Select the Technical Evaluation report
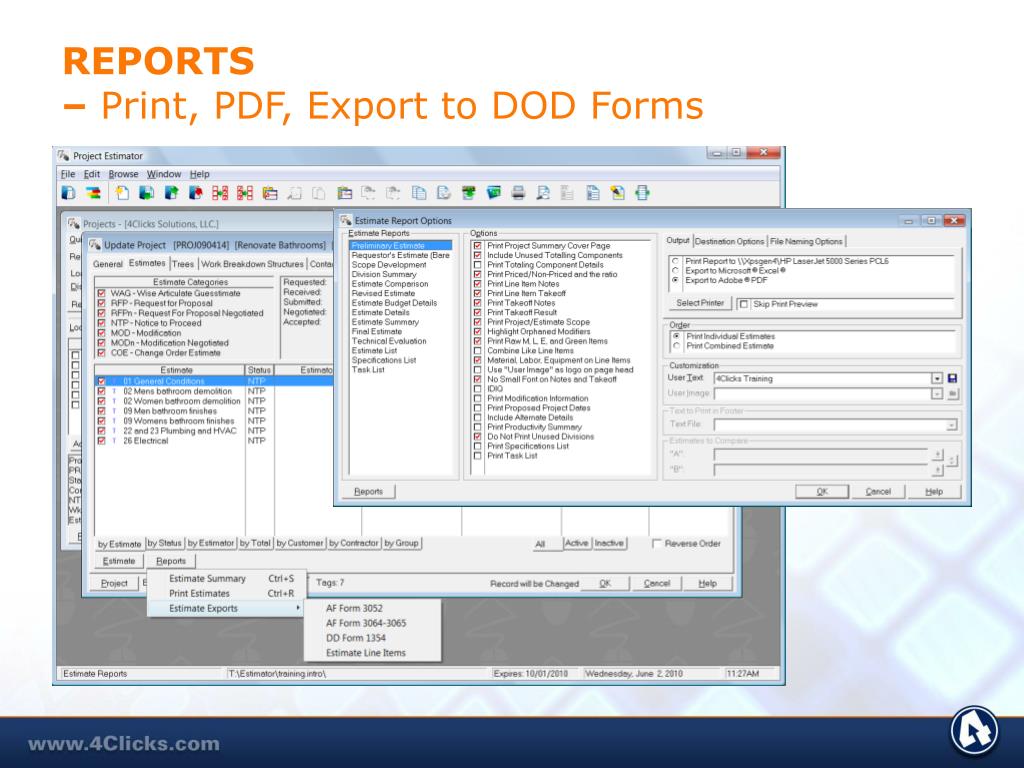The image size is (1024, 768). [x=389, y=341]
